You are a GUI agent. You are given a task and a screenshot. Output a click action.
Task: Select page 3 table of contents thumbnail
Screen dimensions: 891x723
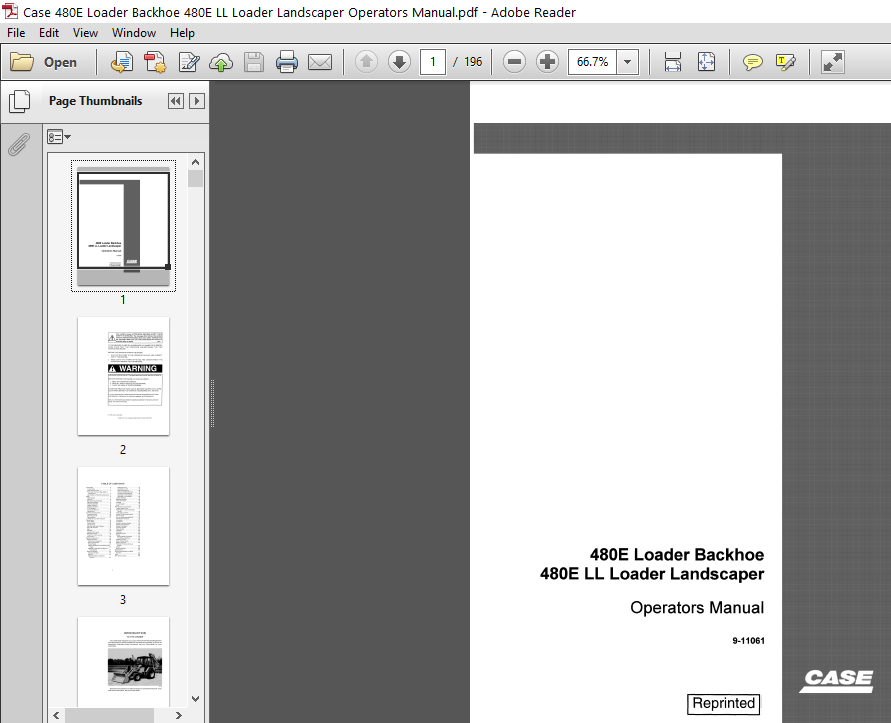(x=123, y=526)
